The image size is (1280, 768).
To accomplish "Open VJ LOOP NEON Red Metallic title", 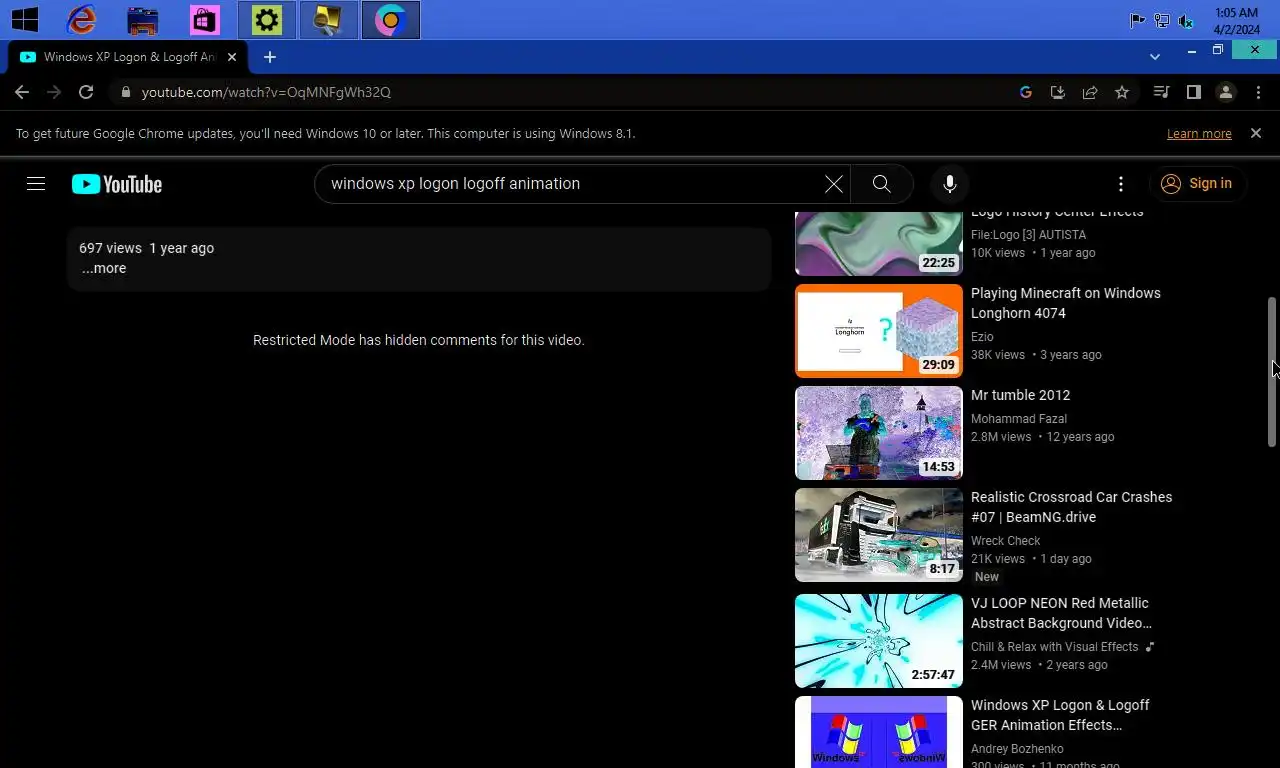I will point(1061,613).
